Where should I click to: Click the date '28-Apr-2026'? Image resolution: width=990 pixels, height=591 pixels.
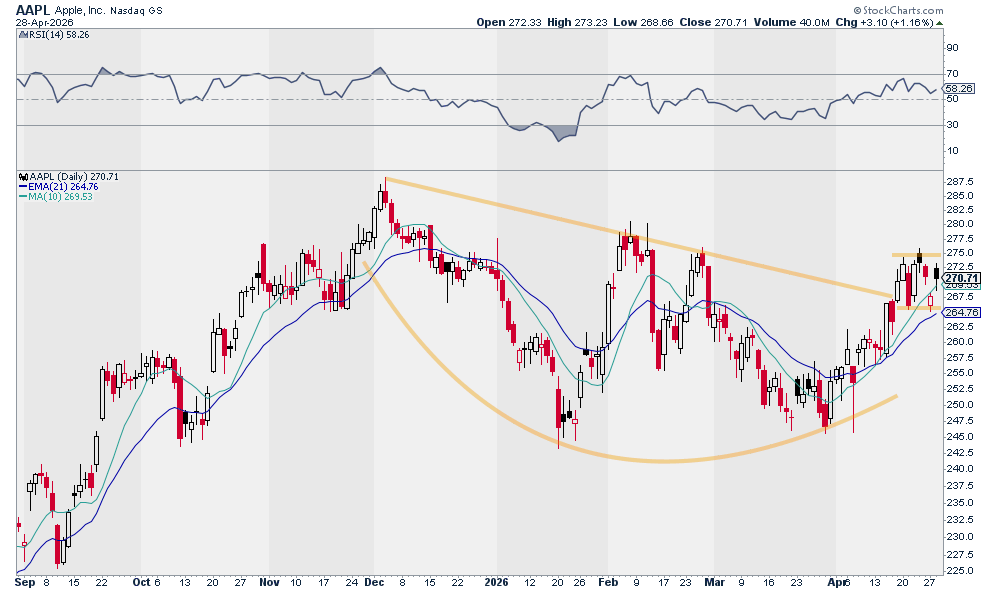click(44, 22)
